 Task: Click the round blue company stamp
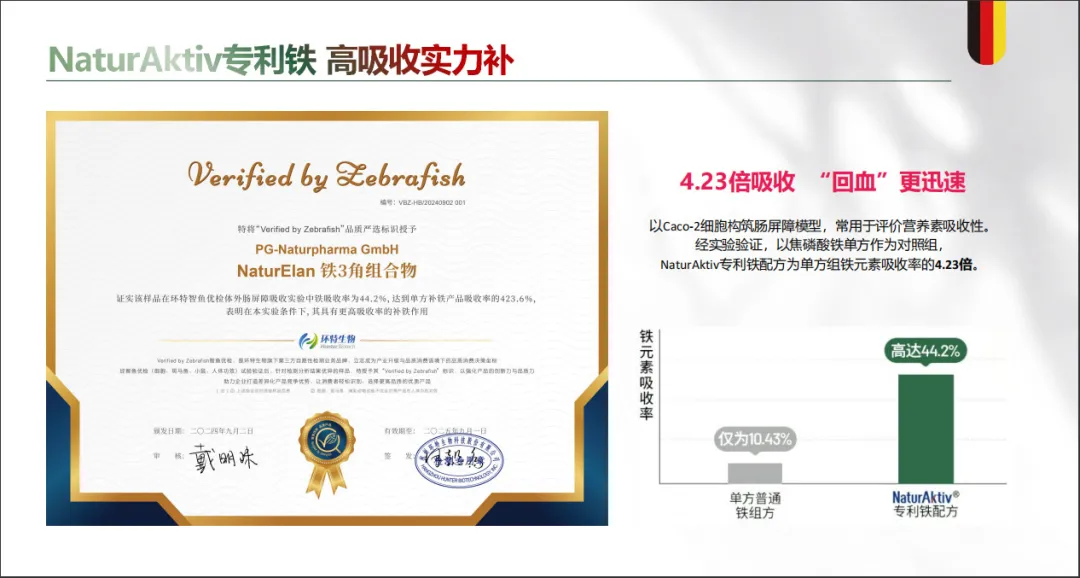[459, 462]
